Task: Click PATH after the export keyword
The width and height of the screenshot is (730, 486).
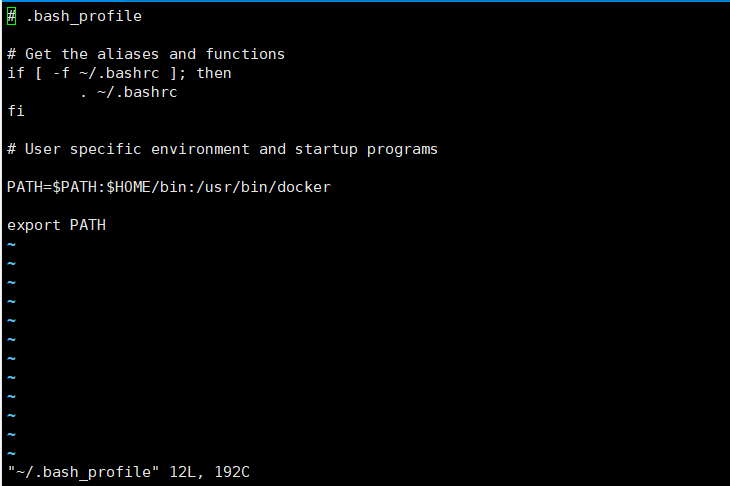Action: (x=87, y=225)
